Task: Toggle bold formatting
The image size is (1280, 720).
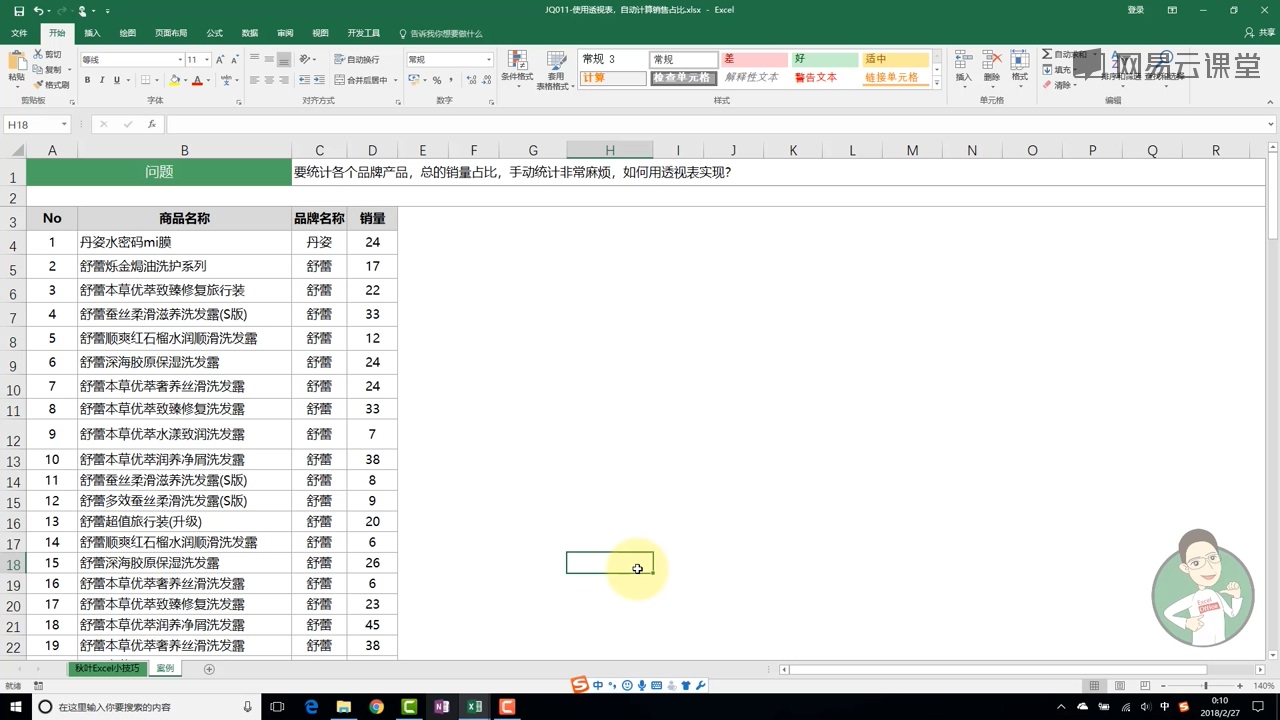Action: pos(88,80)
